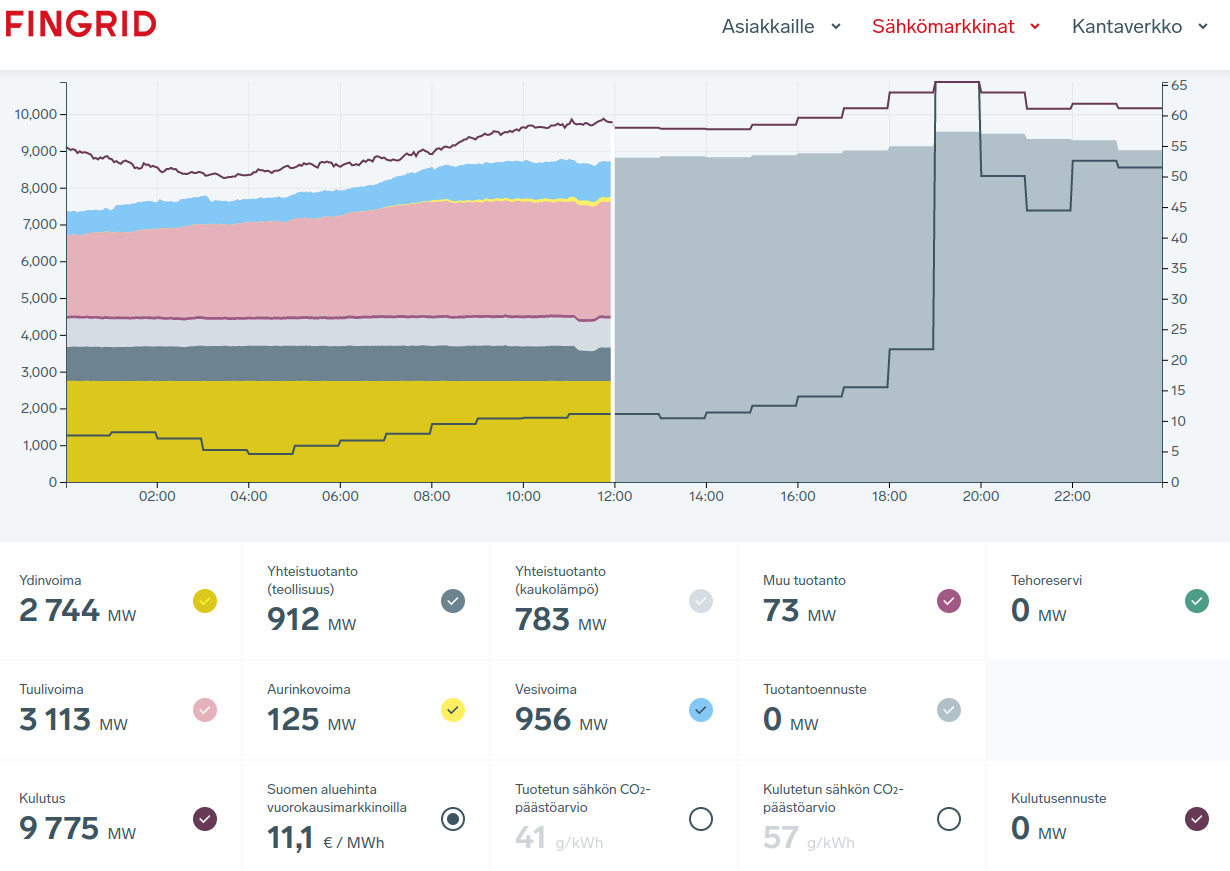Expand the Asiakkaille dropdown chevron

(x=836, y=27)
